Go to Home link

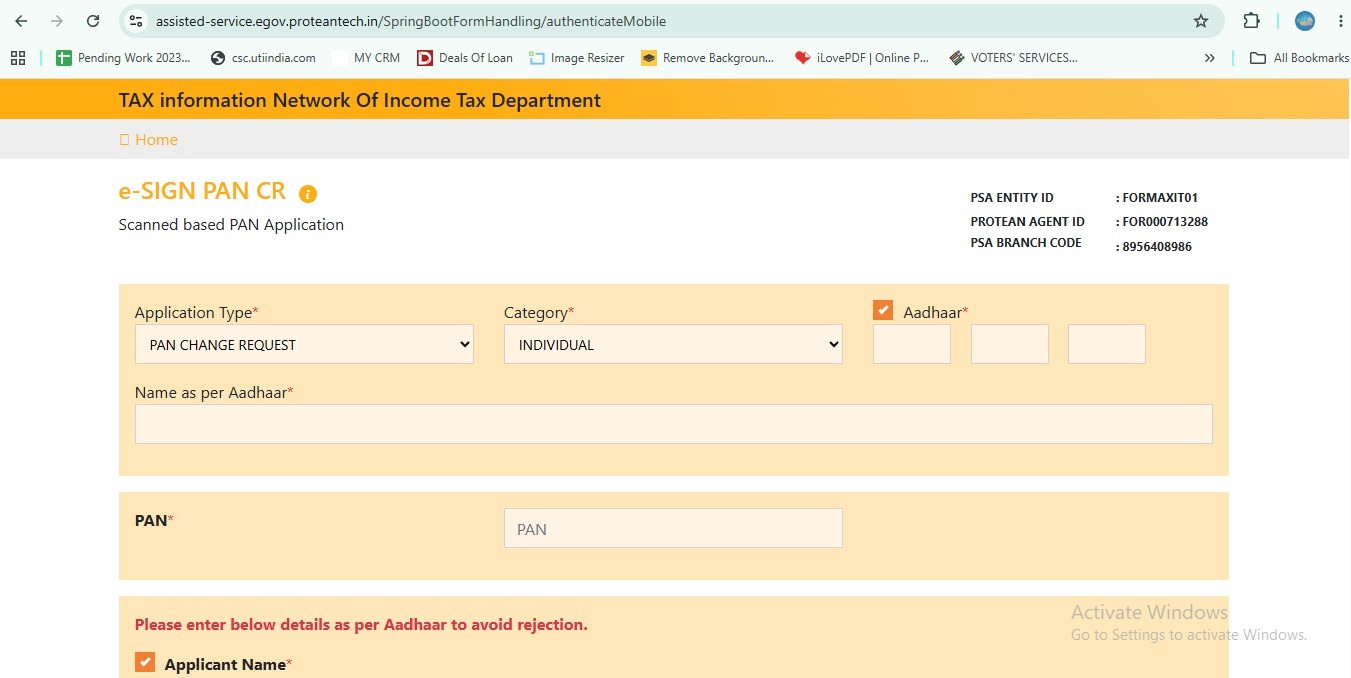click(x=148, y=140)
